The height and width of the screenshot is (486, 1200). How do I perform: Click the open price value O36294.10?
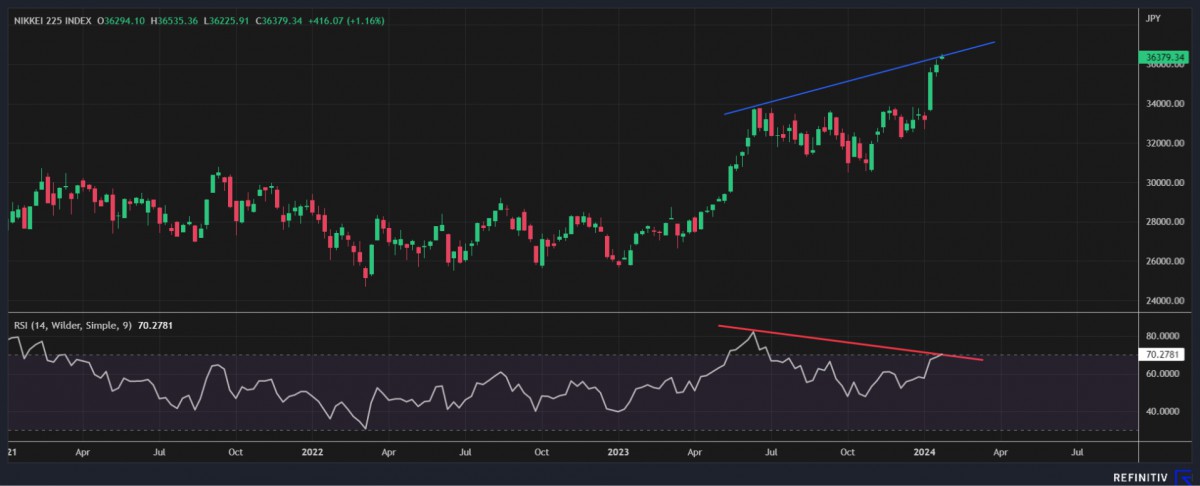coord(122,20)
